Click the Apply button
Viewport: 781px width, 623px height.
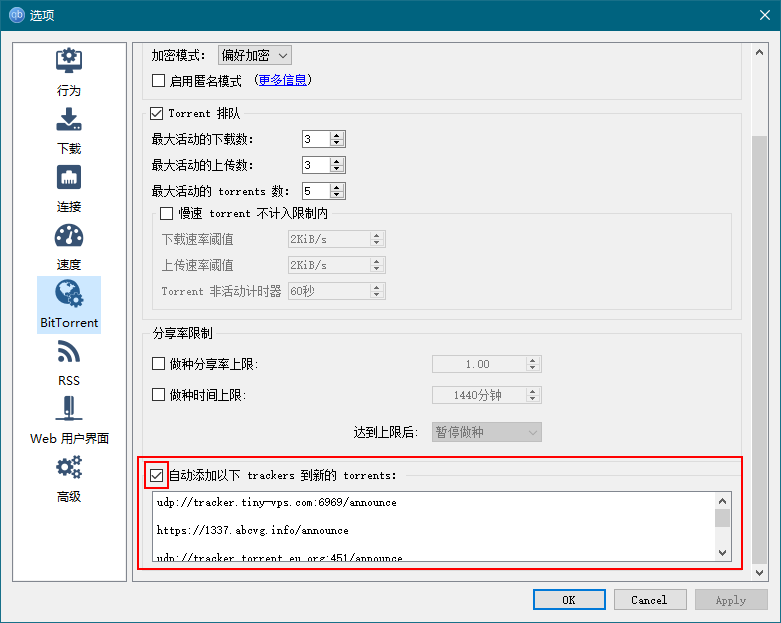click(x=731, y=600)
